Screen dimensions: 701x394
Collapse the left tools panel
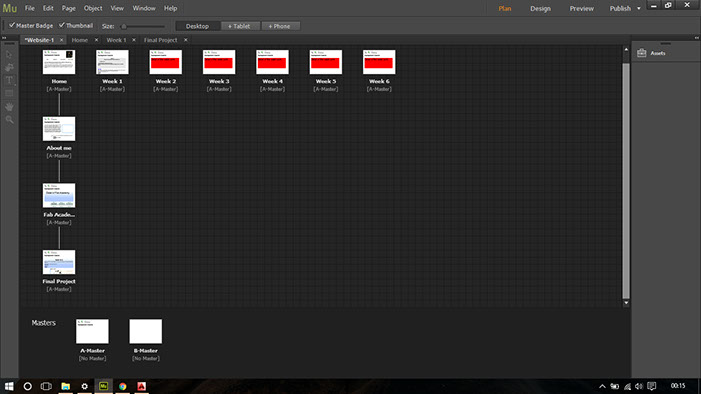pyautogui.click(x=4, y=38)
